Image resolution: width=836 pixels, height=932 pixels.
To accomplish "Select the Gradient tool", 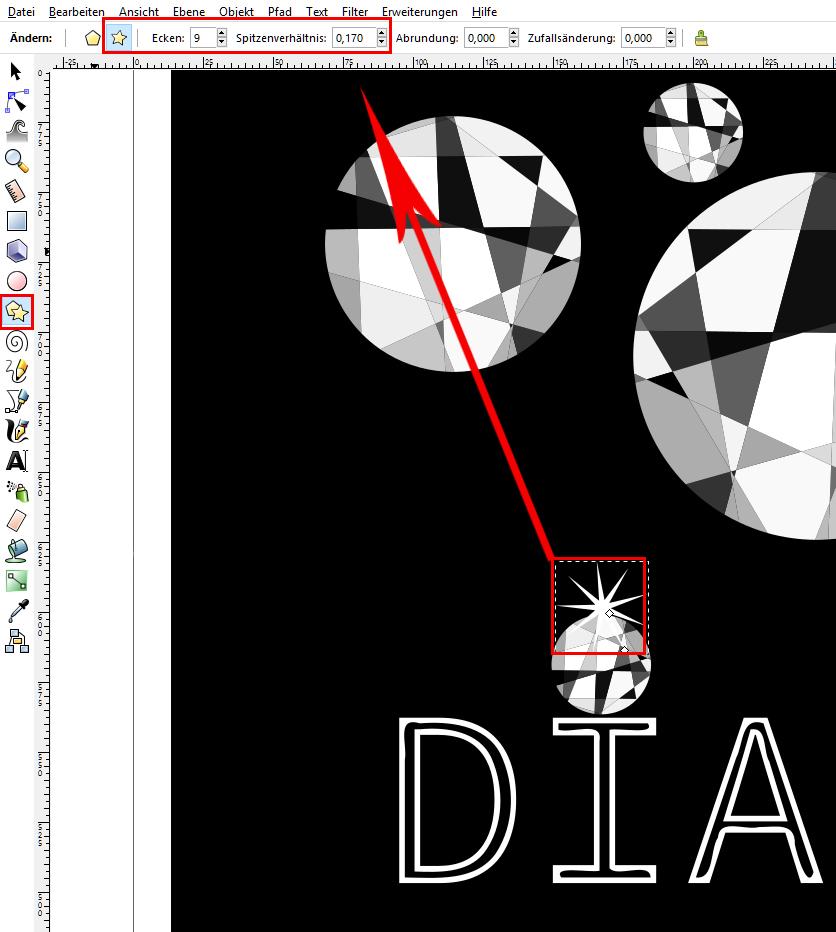I will [x=17, y=581].
